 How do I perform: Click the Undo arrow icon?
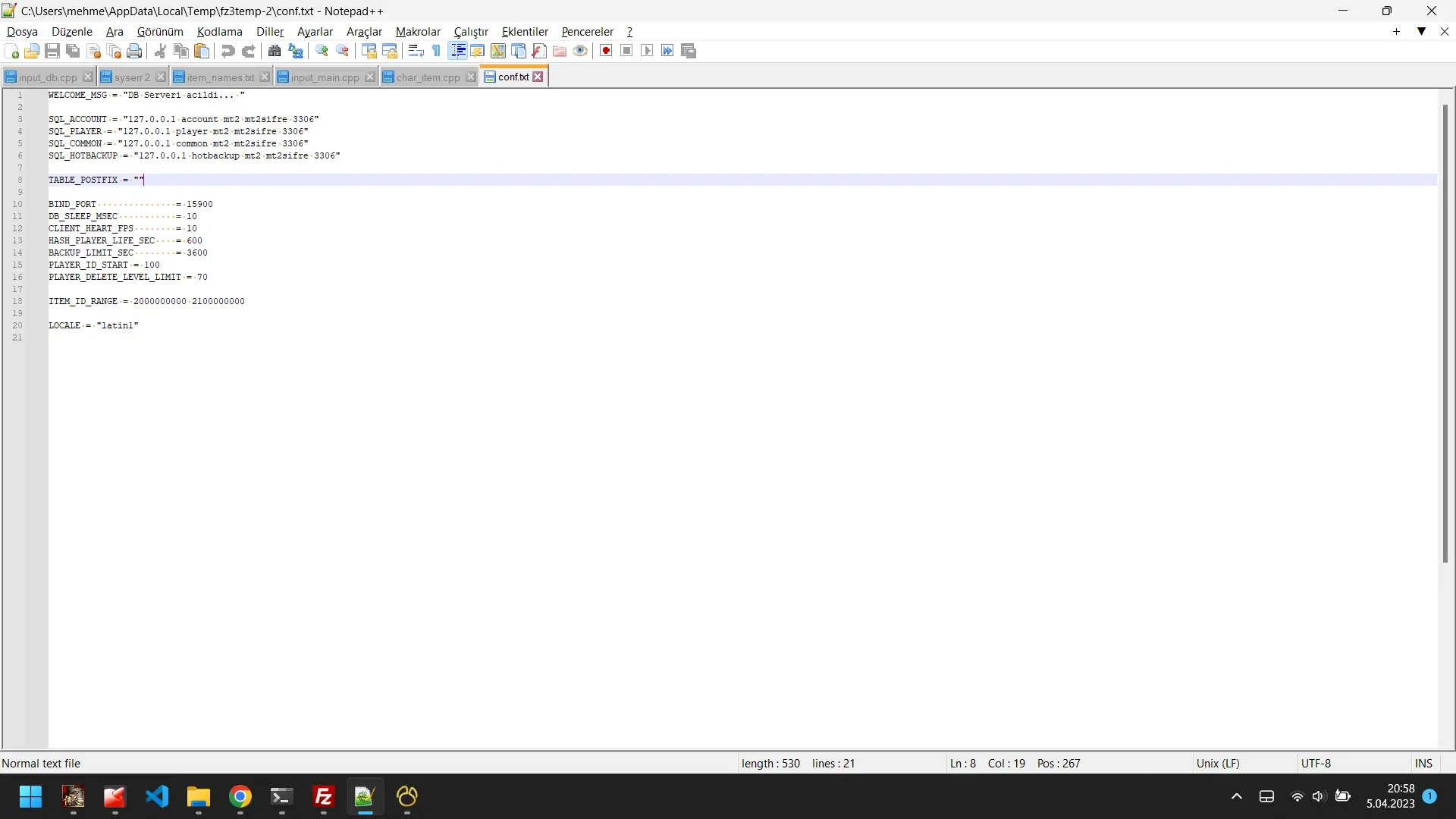227,51
